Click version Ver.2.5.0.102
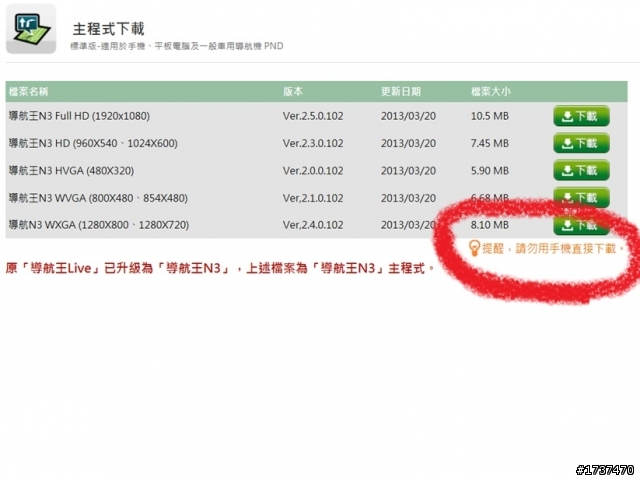640x478 pixels. 313,116
